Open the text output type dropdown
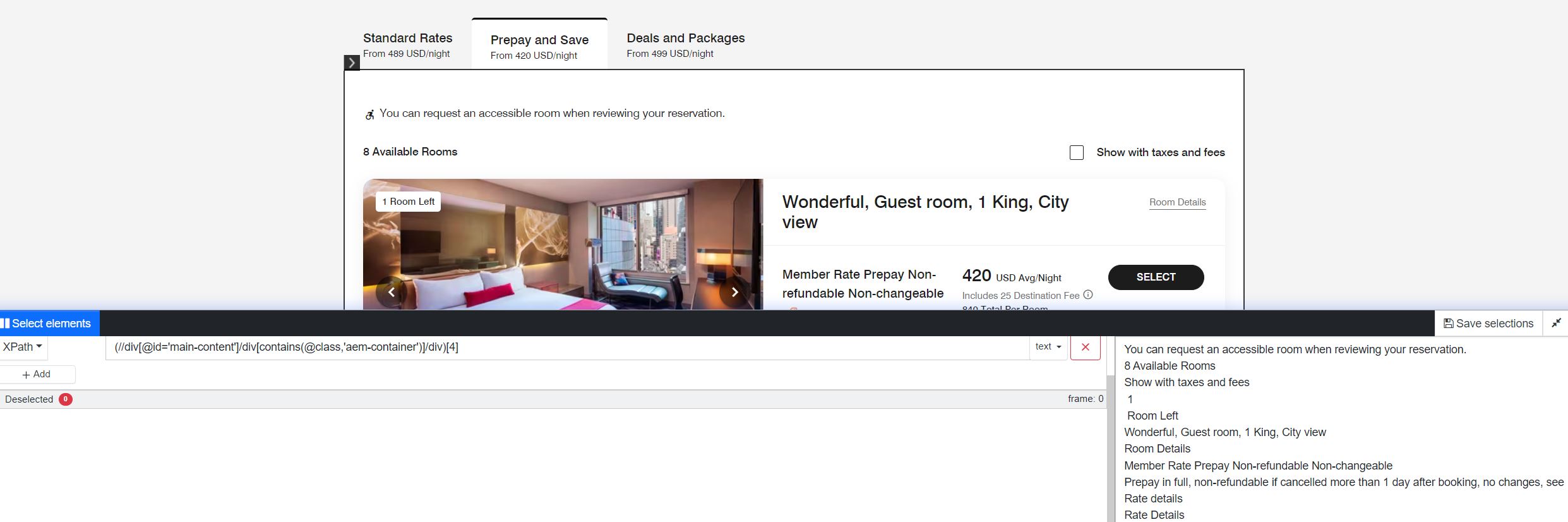 click(x=1048, y=347)
